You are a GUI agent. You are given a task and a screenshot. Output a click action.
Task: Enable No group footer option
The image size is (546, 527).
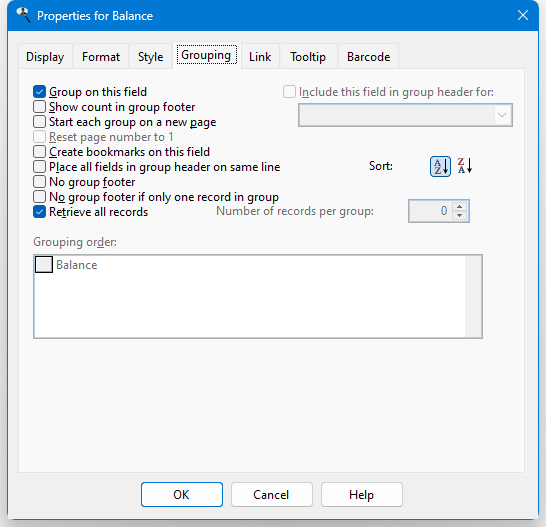coord(39,182)
